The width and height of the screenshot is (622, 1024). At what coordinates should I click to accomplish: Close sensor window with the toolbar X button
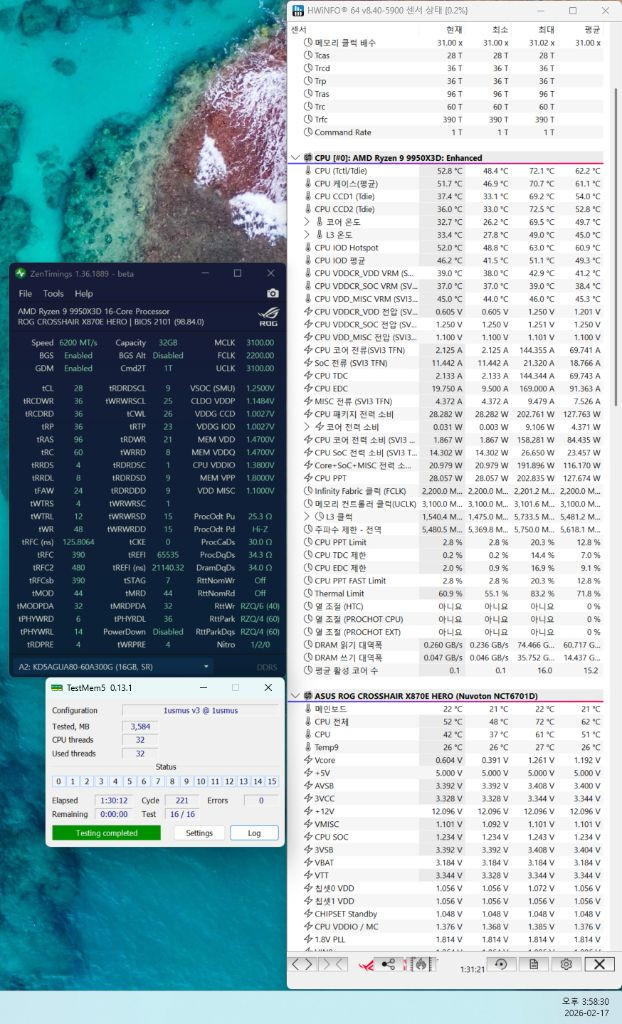[599, 964]
